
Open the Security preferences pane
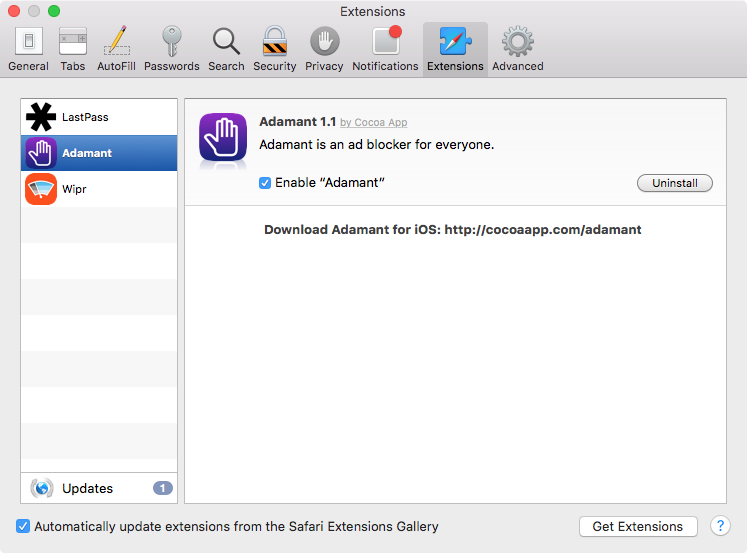[x=274, y=49]
